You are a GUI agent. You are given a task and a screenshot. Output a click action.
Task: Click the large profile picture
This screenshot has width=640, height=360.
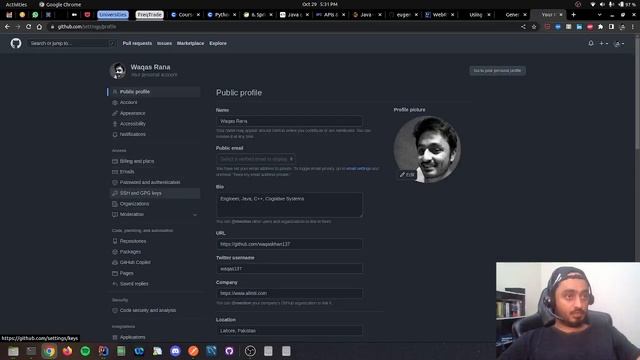427,149
